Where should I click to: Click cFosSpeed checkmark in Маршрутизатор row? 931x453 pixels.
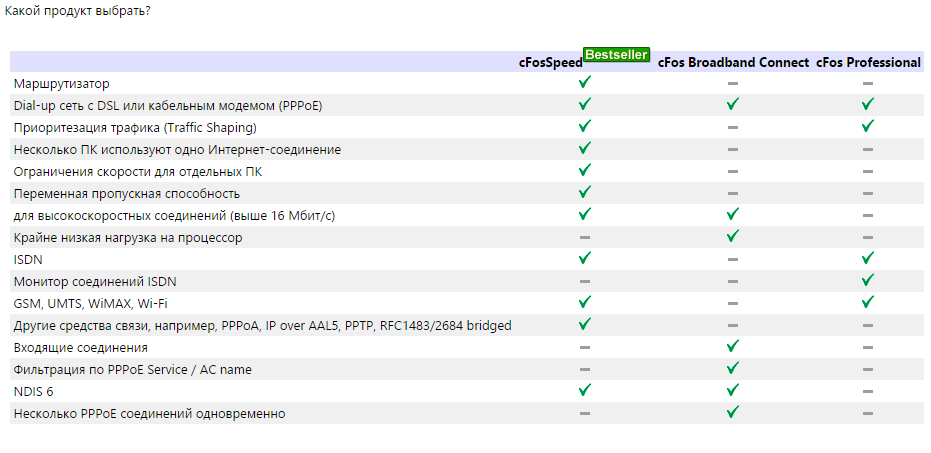click(x=585, y=82)
